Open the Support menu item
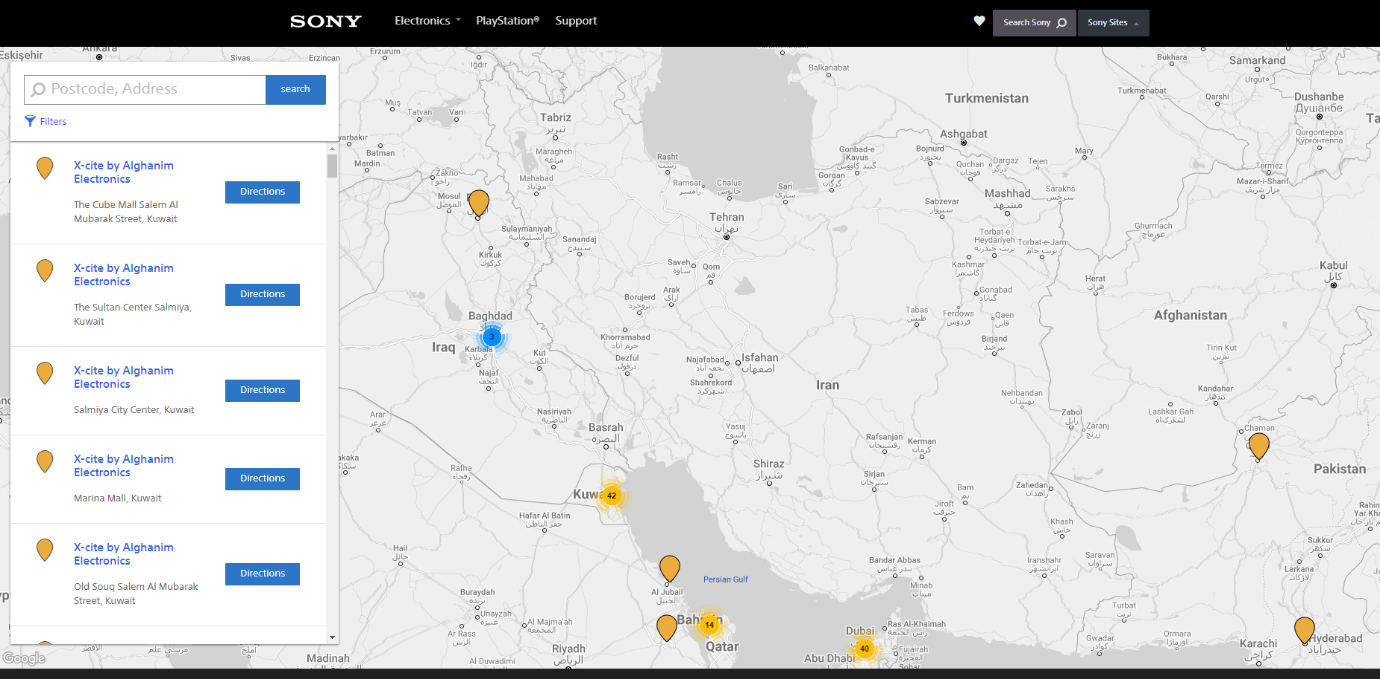1380x679 pixels. click(x=576, y=21)
